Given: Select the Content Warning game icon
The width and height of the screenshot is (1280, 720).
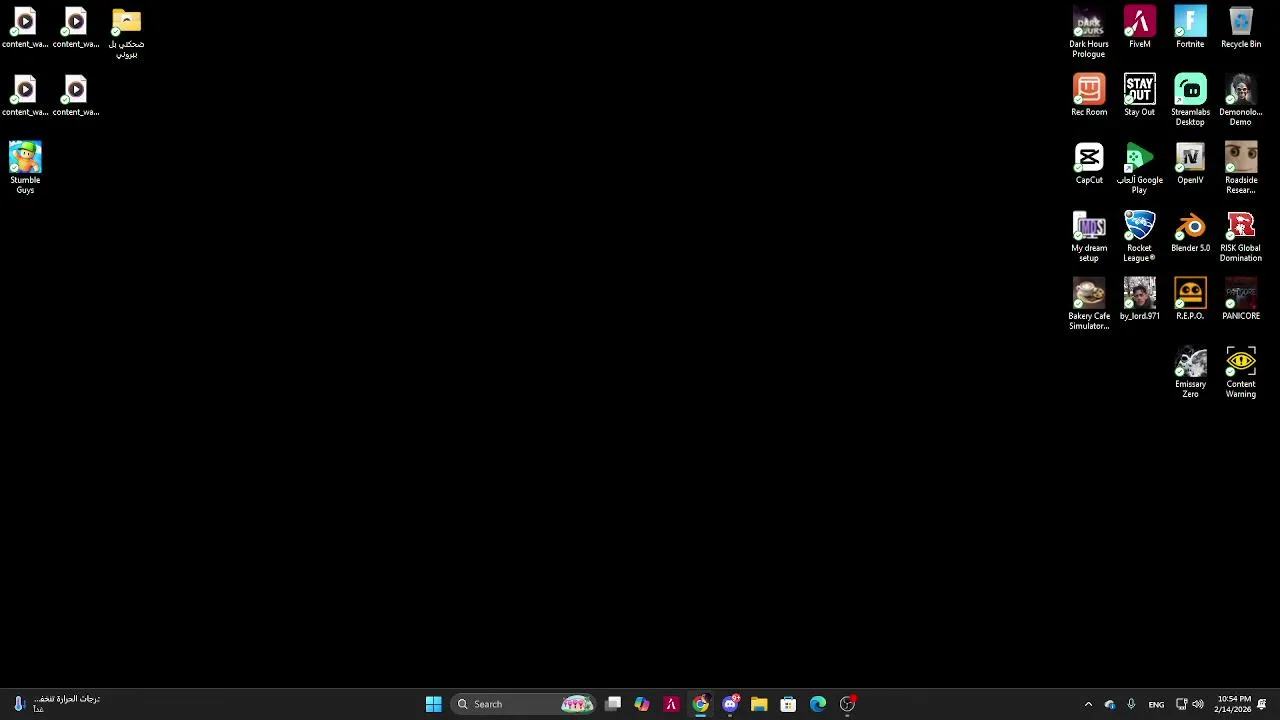Looking at the screenshot, I should (1240, 372).
